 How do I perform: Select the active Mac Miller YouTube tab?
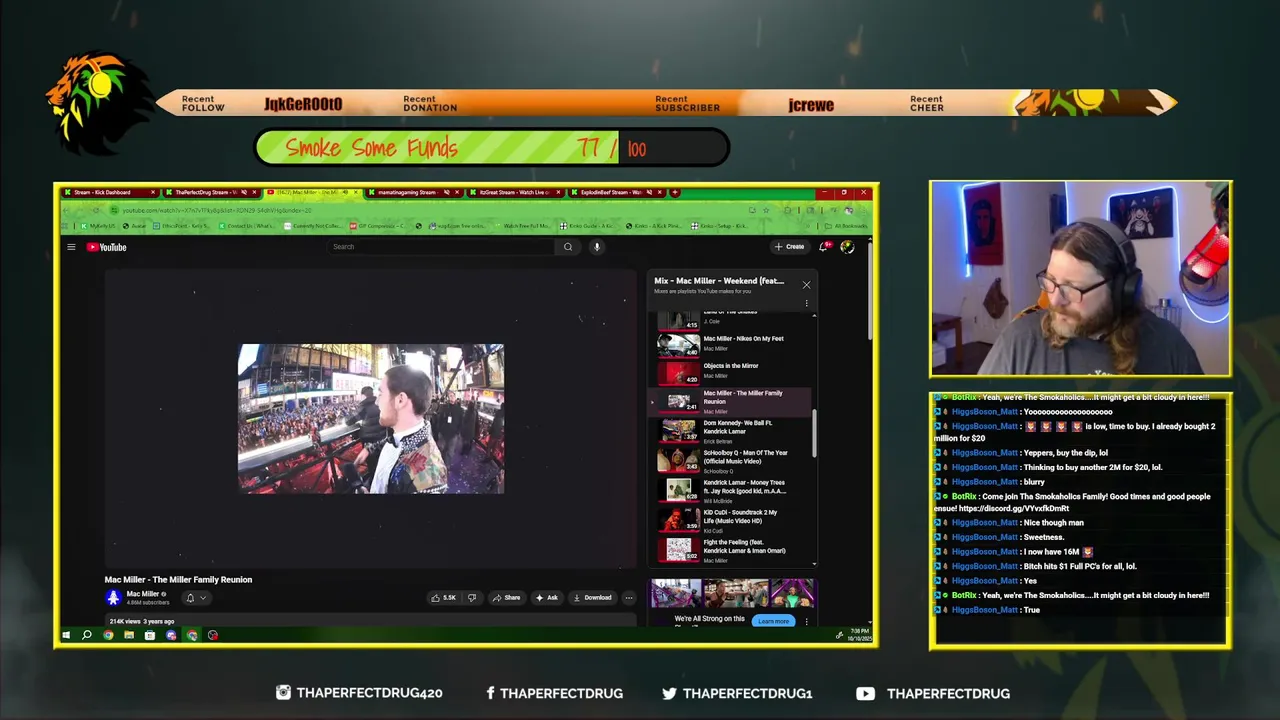coord(311,192)
